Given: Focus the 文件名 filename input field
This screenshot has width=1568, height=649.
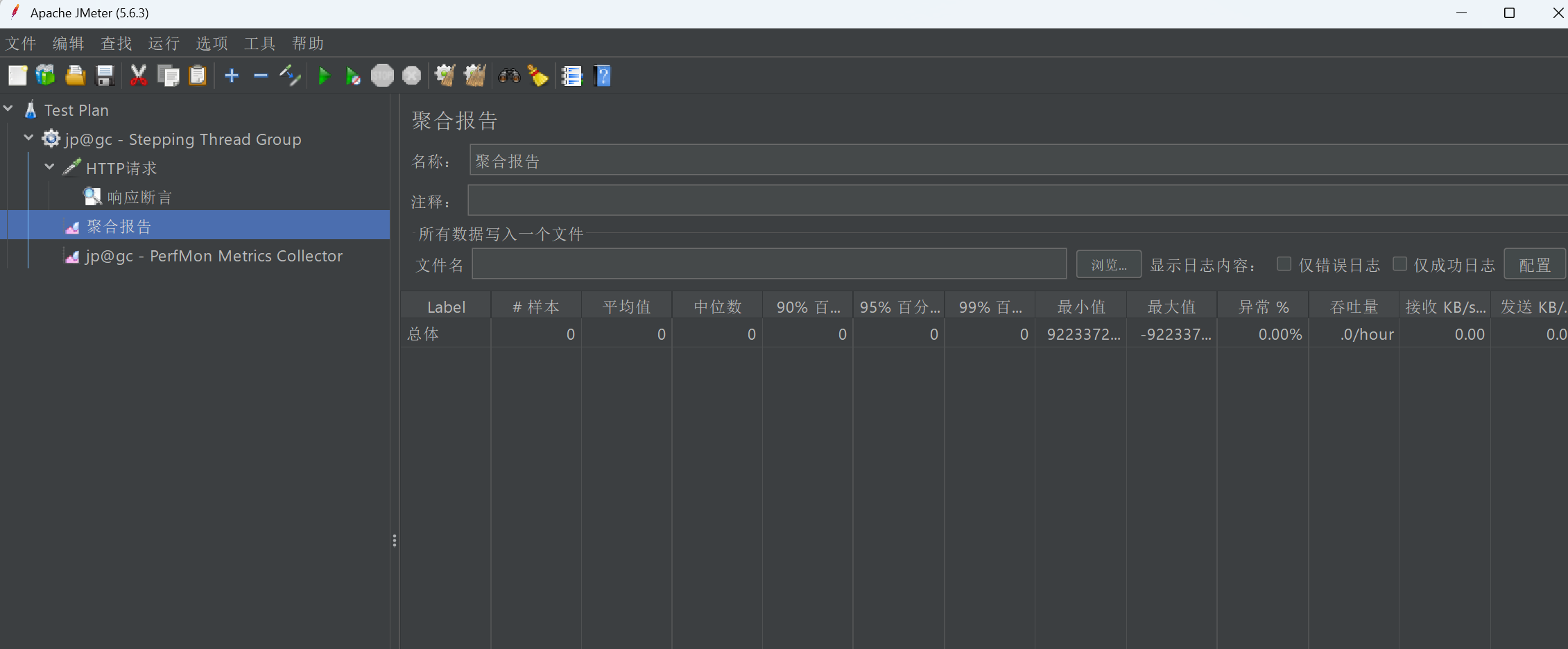Looking at the screenshot, I should [769, 264].
